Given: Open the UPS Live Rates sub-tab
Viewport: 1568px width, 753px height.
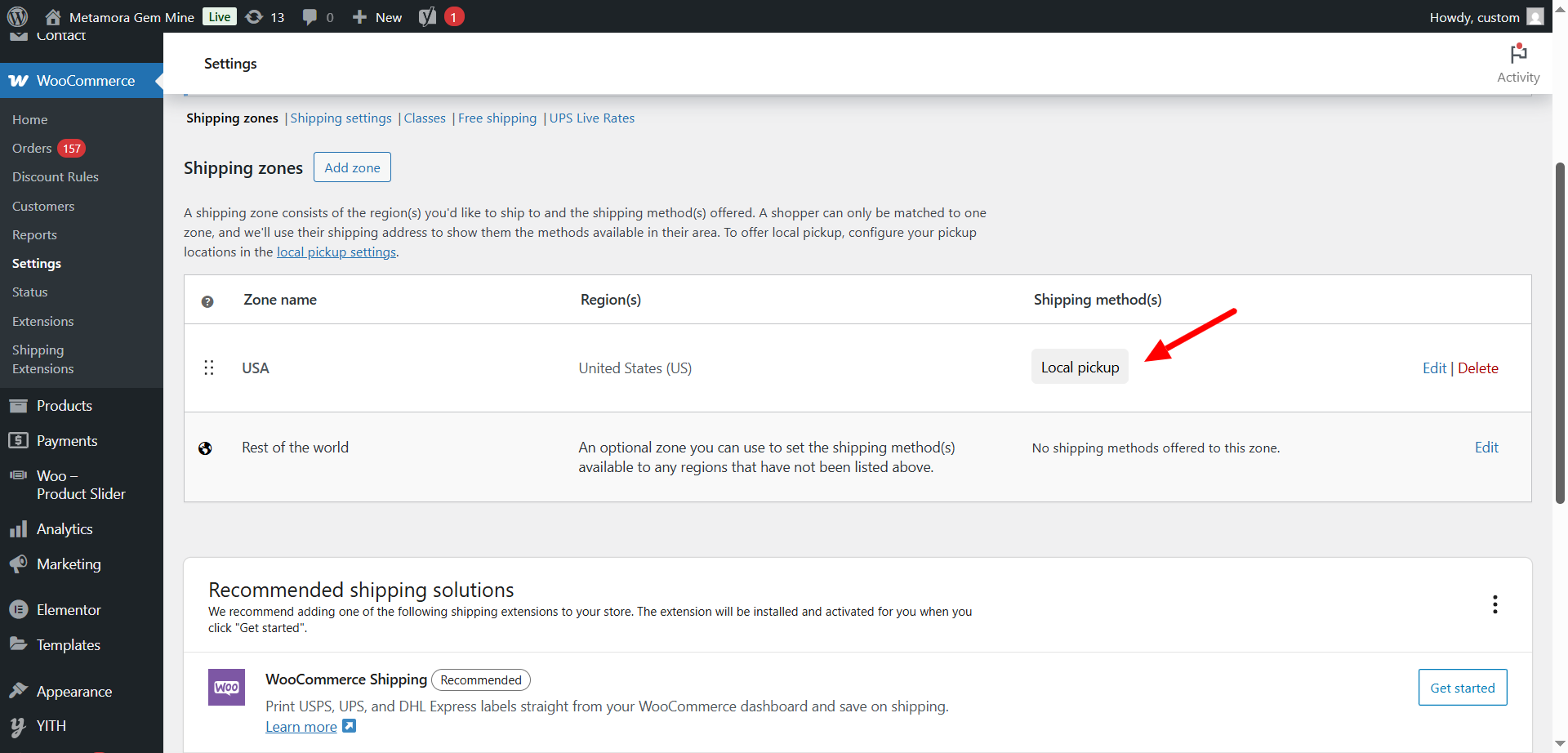Looking at the screenshot, I should [592, 118].
